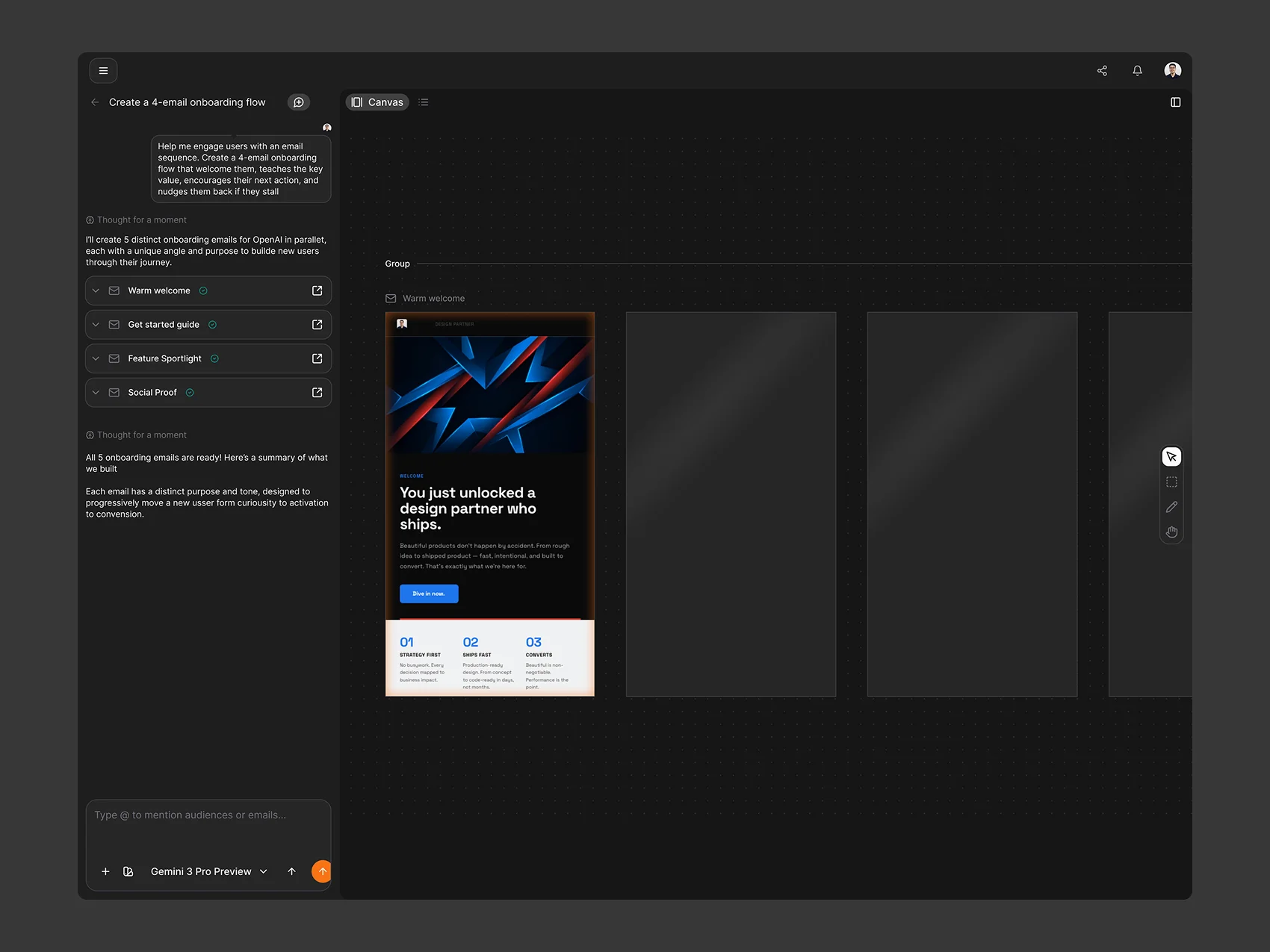Select the pencil edit tool
The height and width of the screenshot is (952, 1270).
(x=1171, y=507)
